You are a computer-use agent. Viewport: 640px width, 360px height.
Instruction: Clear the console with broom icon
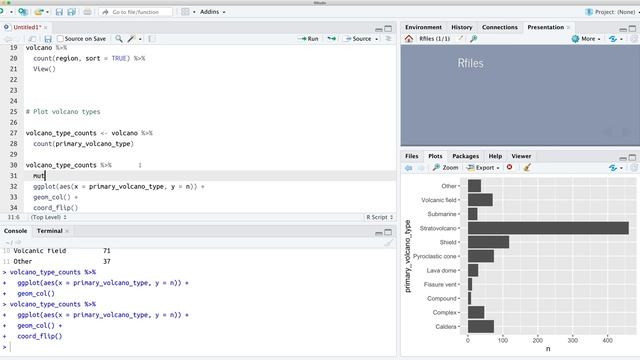[x=389, y=243]
